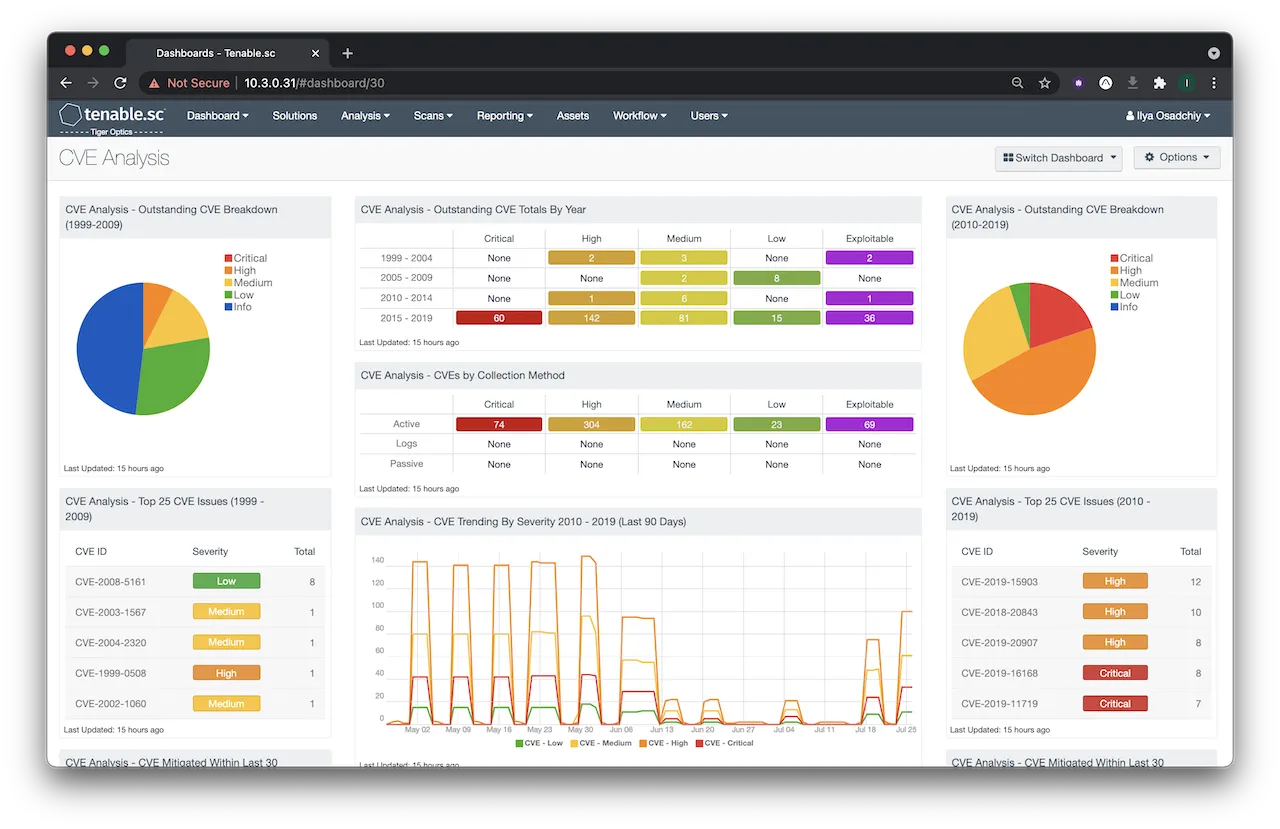The width and height of the screenshot is (1280, 829).
Task: Click the purple extension icon in the toolbar
Action: (x=1078, y=83)
